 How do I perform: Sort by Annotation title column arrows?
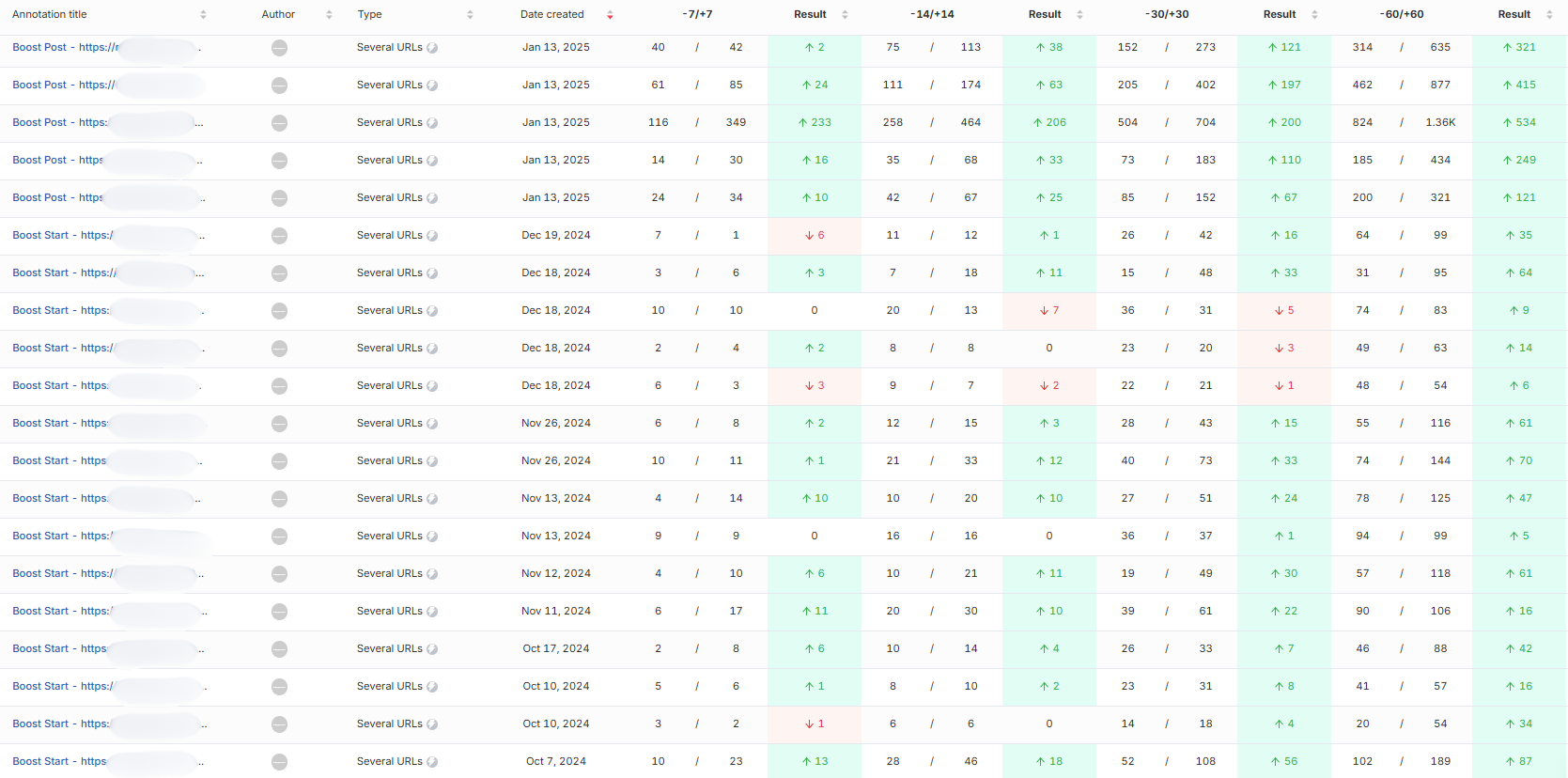click(x=203, y=15)
